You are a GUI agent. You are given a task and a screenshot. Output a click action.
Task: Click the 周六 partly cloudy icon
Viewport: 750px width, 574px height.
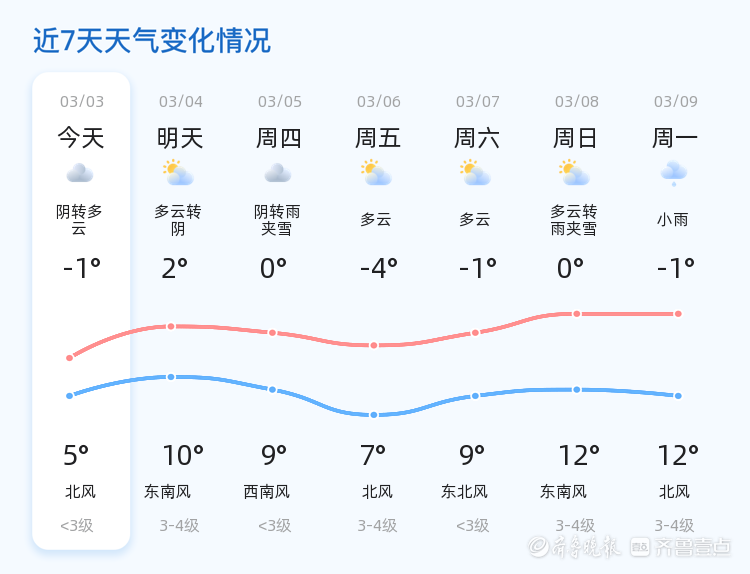pos(476,173)
